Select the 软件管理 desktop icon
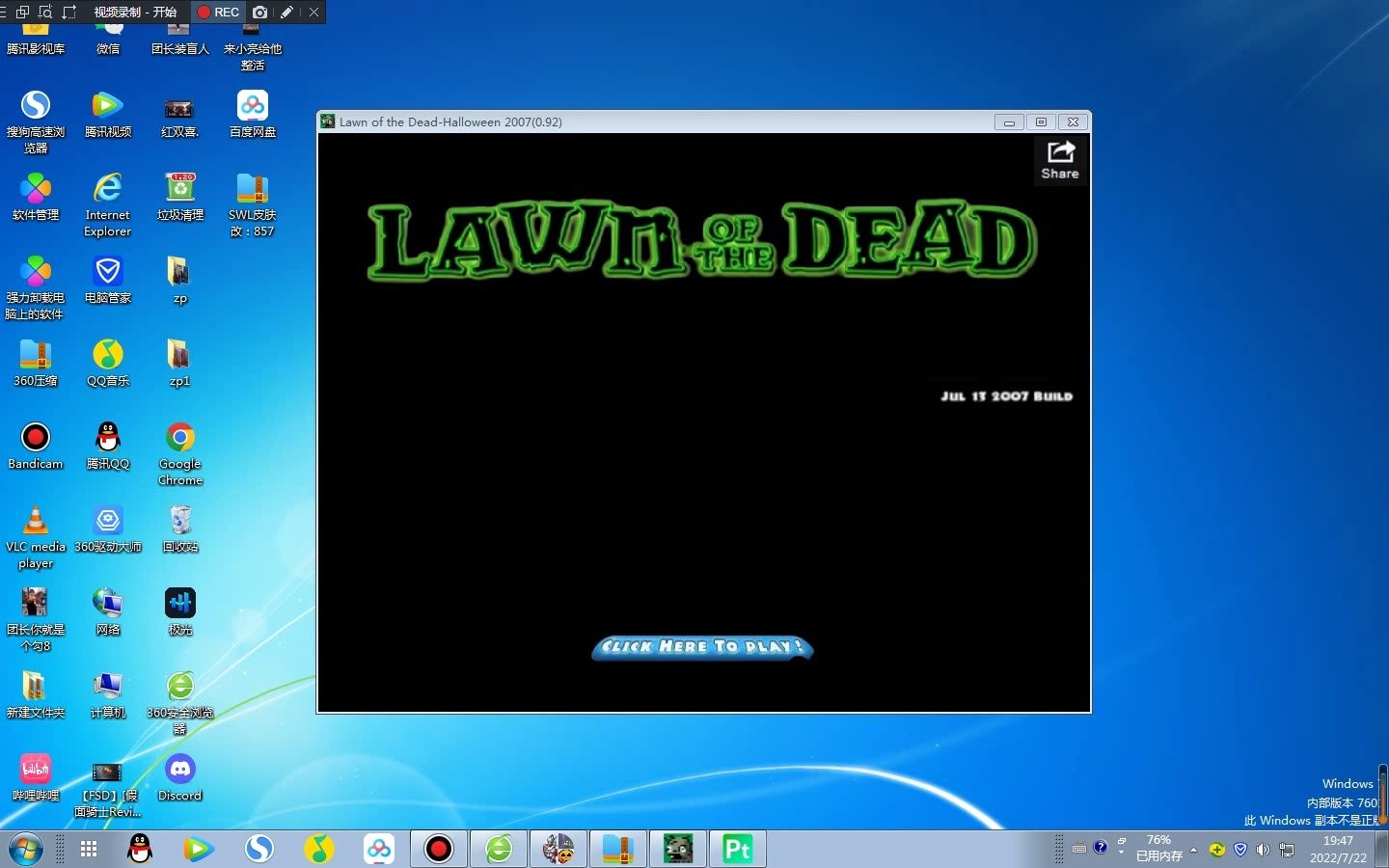This screenshot has width=1389, height=868. coord(36,197)
